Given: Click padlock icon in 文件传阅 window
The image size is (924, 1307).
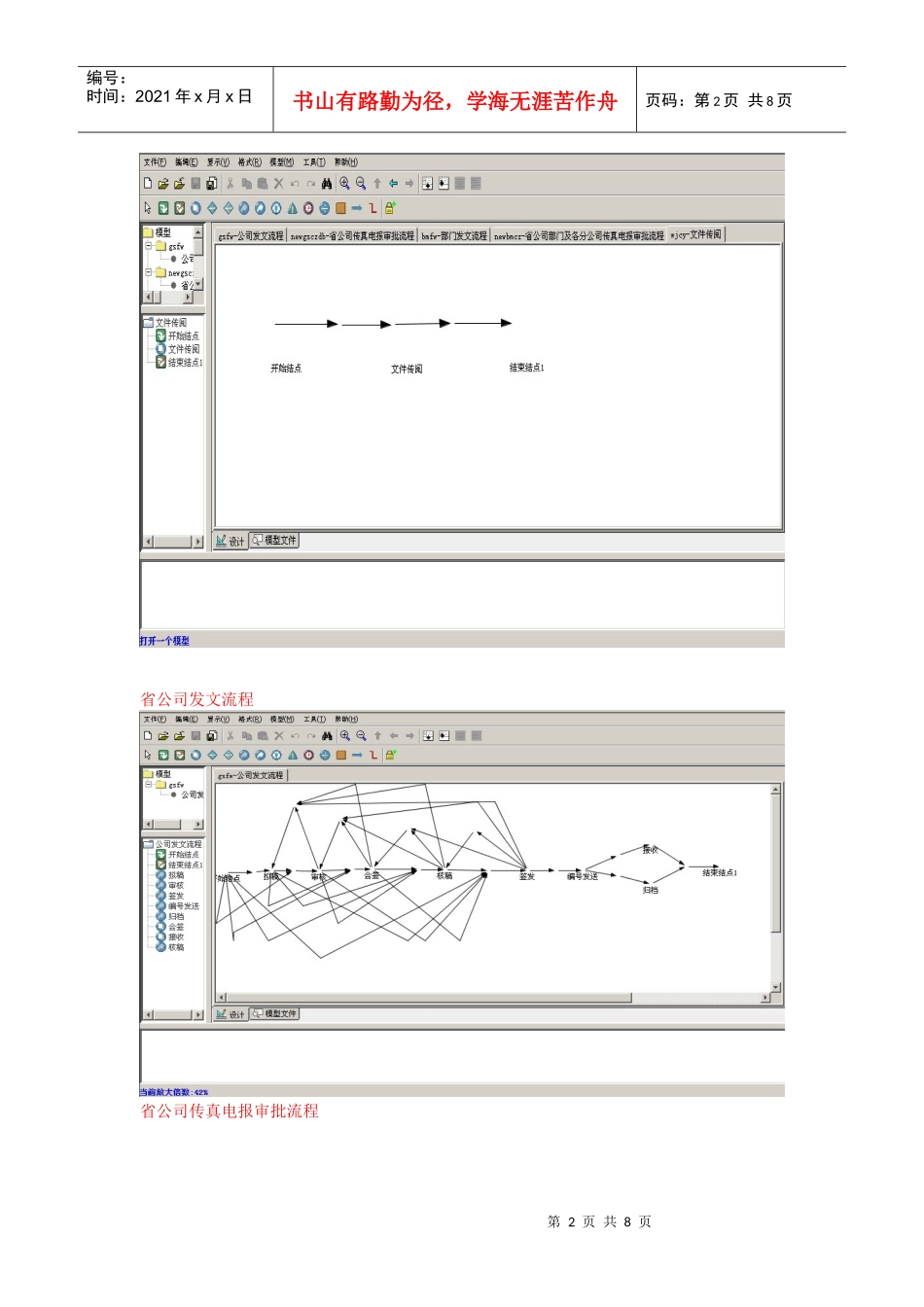Looking at the screenshot, I should 390,208.
